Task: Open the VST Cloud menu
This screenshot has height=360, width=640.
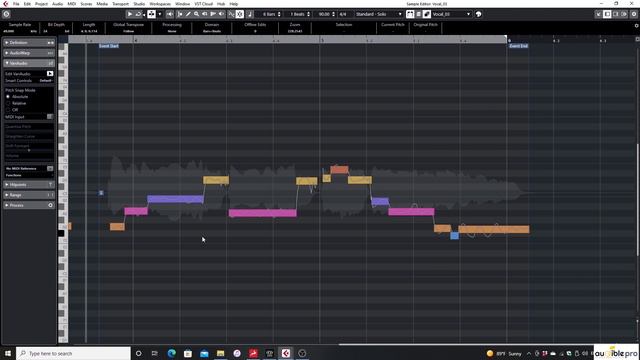Action: (x=204, y=4)
